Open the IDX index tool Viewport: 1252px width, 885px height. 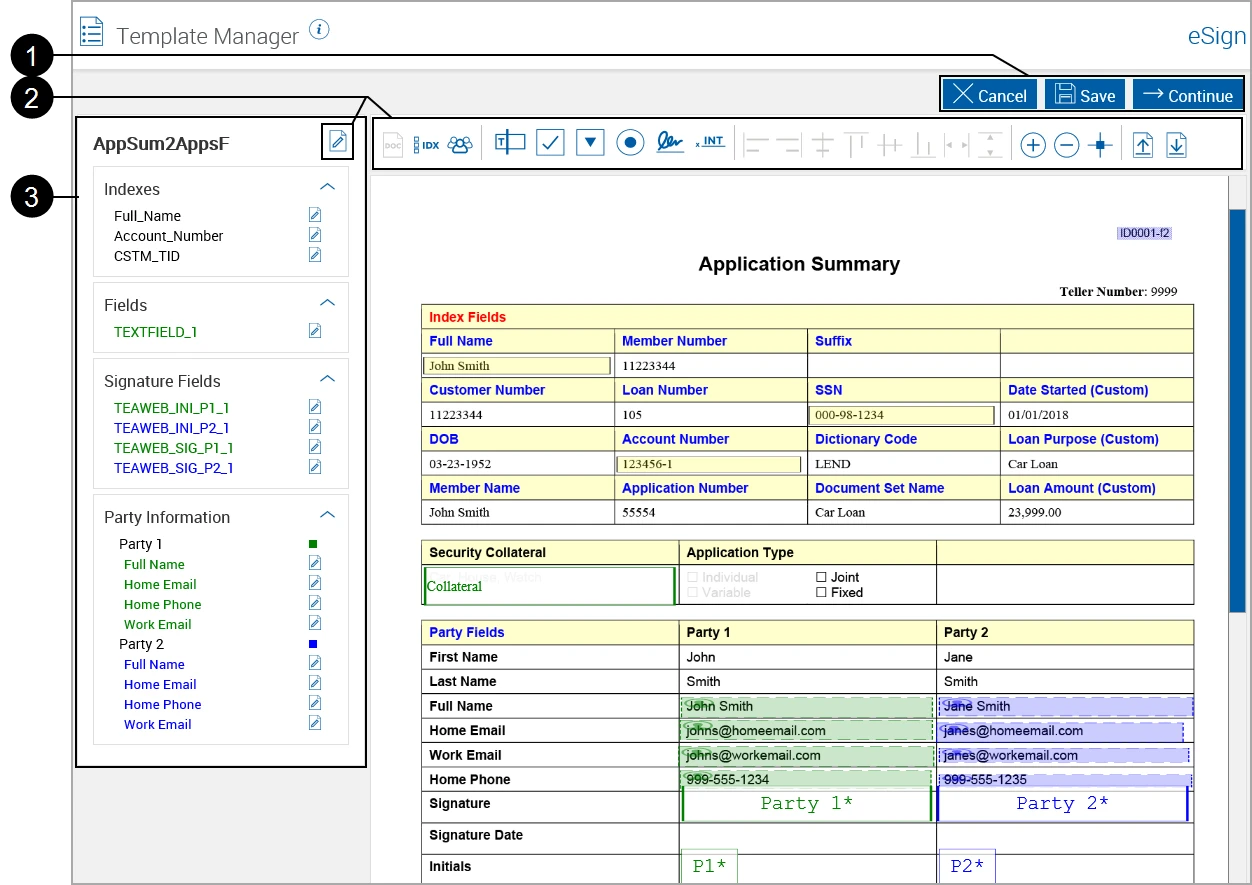(427, 145)
